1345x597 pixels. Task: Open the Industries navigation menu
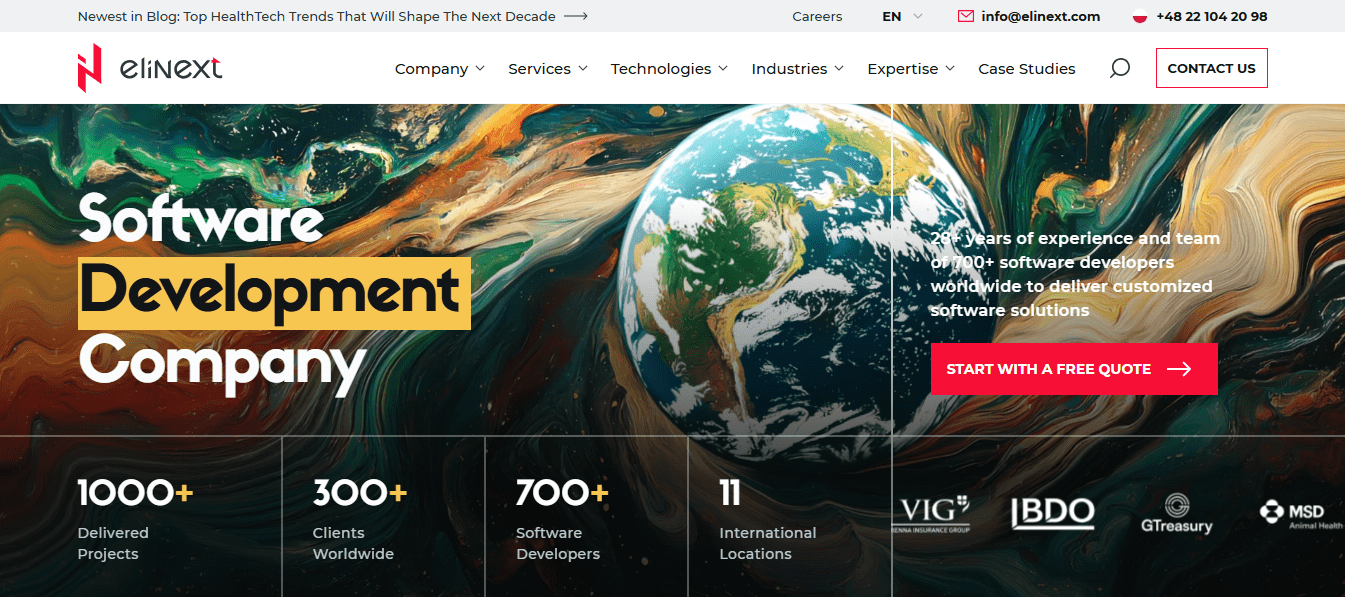[797, 68]
